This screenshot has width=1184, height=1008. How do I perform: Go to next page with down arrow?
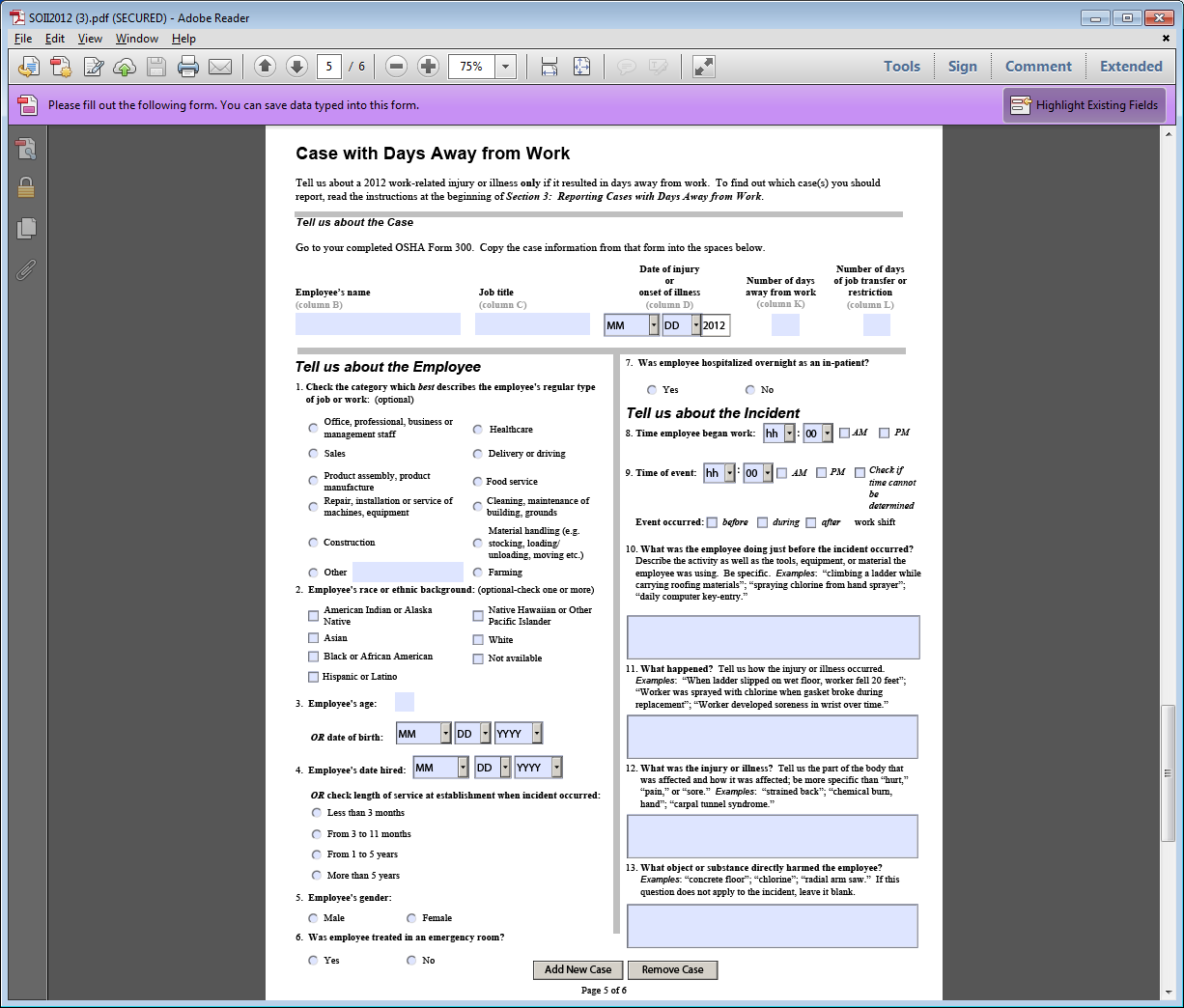tap(296, 67)
